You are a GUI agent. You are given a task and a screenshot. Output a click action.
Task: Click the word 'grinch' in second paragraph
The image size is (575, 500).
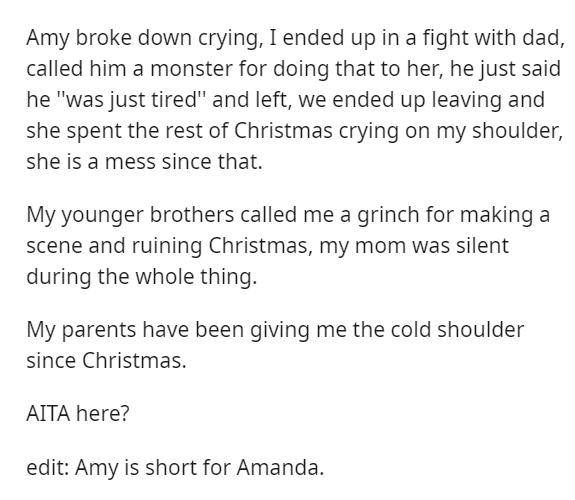388,215
